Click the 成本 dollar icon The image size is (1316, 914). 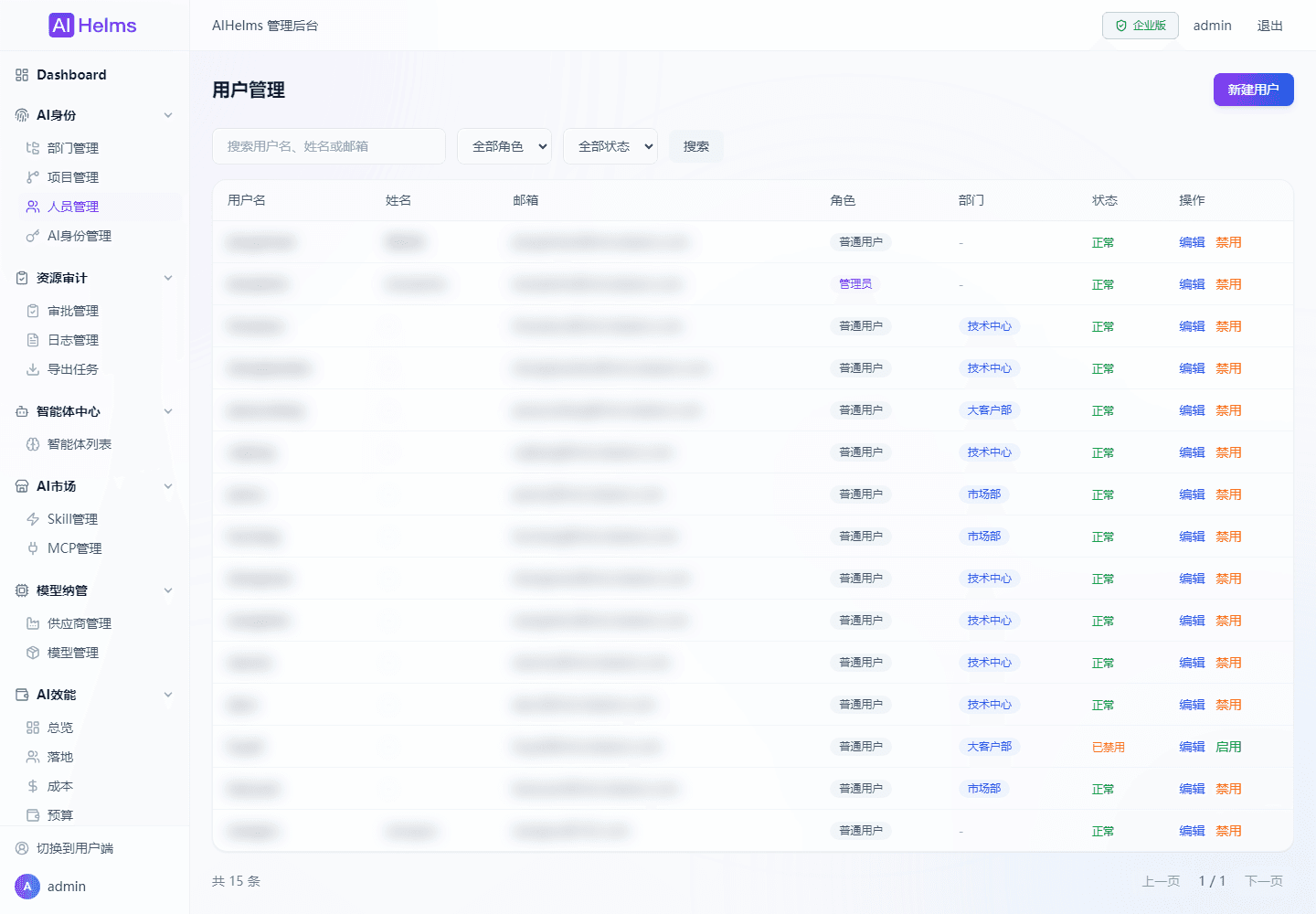tap(33, 786)
